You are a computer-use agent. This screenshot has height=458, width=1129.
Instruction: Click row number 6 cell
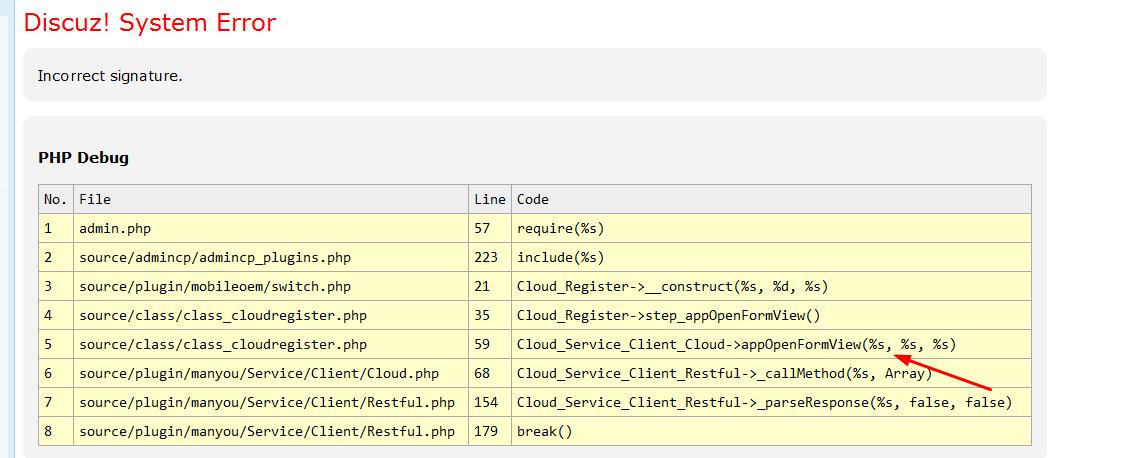click(x=56, y=373)
